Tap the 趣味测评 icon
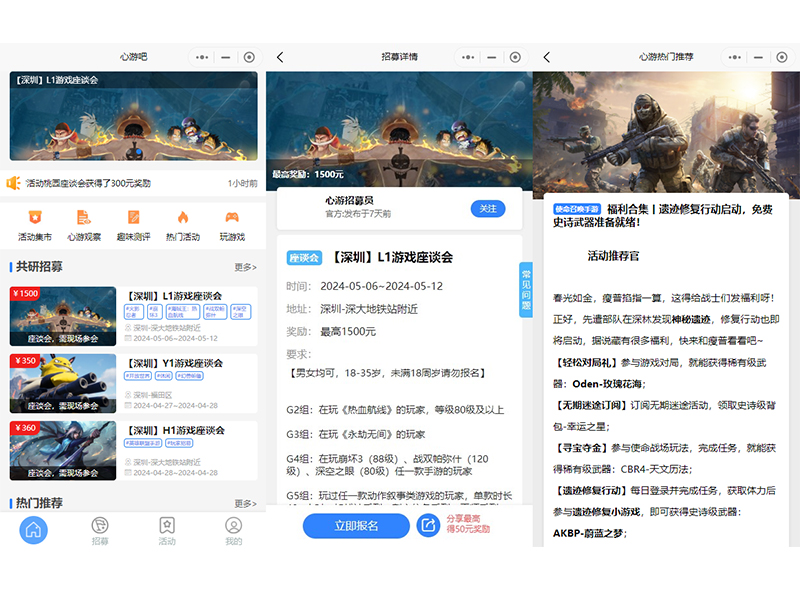This screenshot has height=600, width=800. (x=133, y=217)
